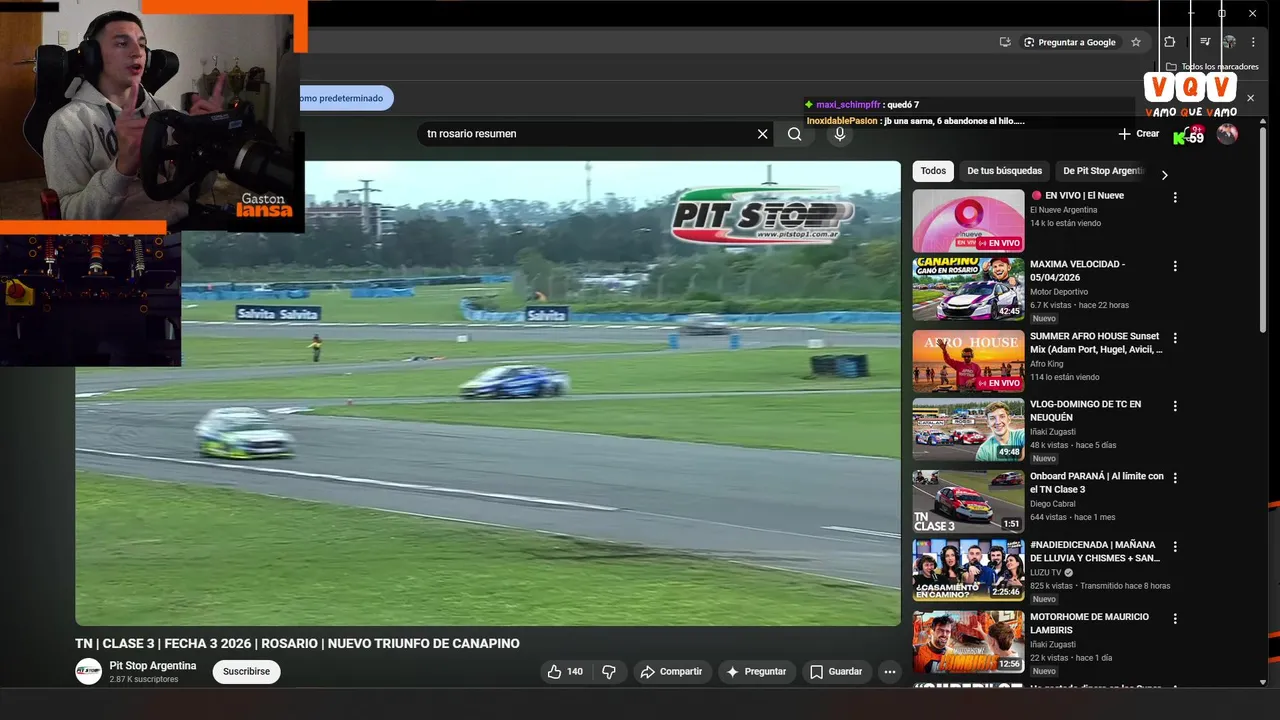Open YouTube notifications bell

pos(1189,135)
